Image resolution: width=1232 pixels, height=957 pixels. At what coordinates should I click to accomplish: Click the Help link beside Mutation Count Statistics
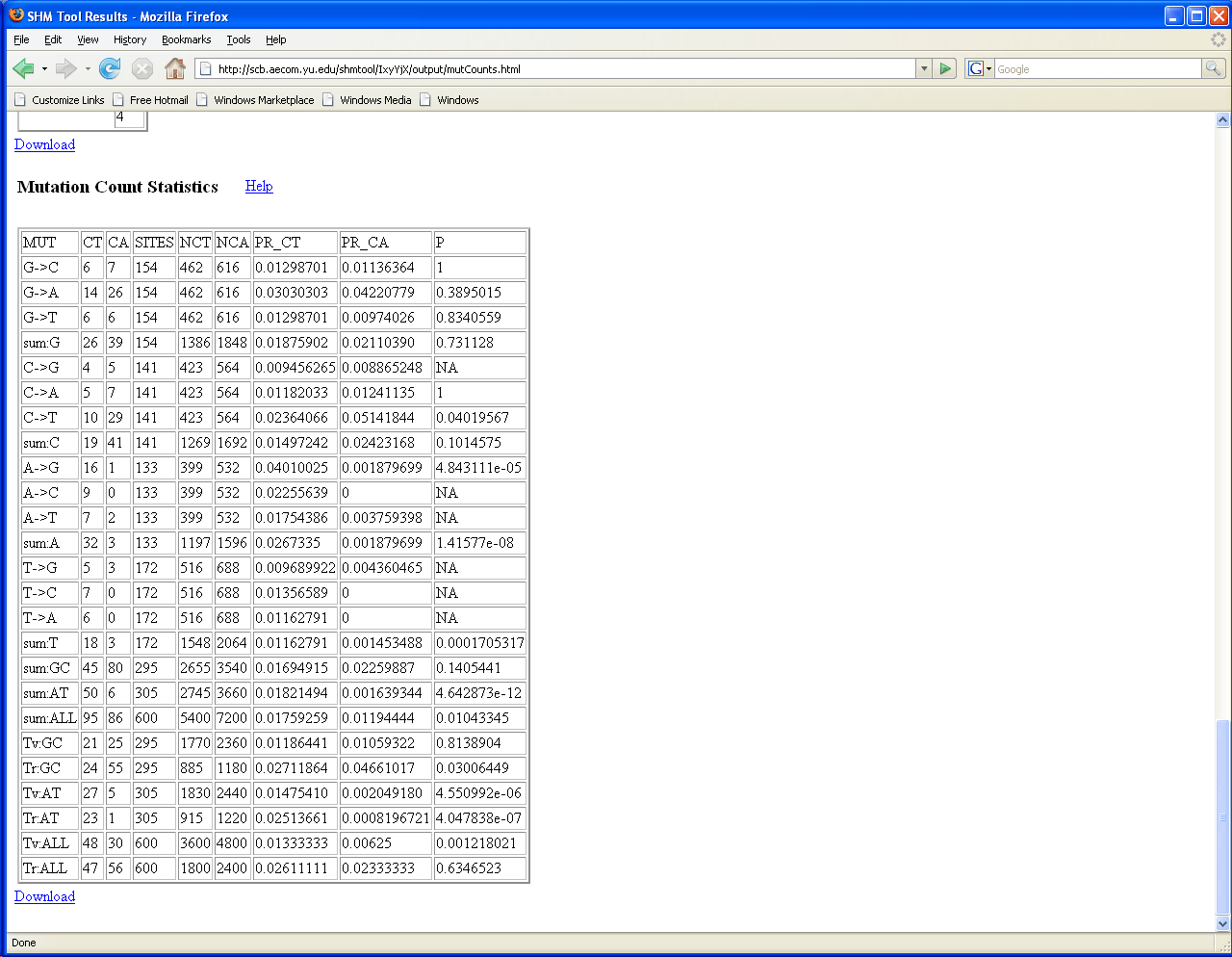(259, 186)
